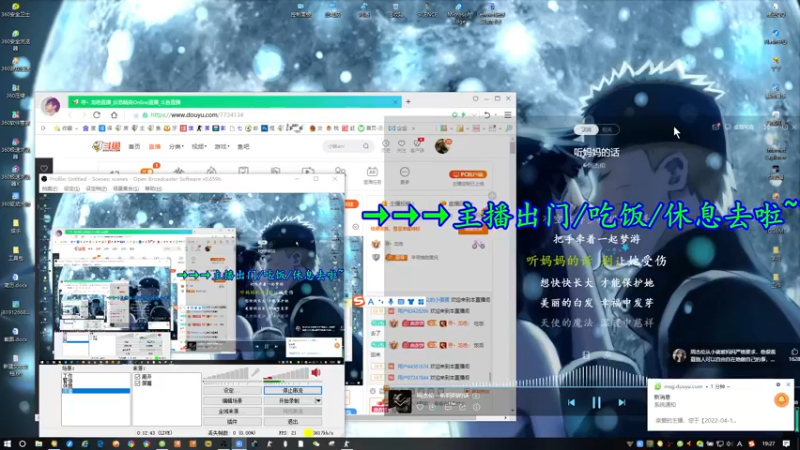
Task: Close the msg.douyu.com notification popup
Action: (788, 384)
